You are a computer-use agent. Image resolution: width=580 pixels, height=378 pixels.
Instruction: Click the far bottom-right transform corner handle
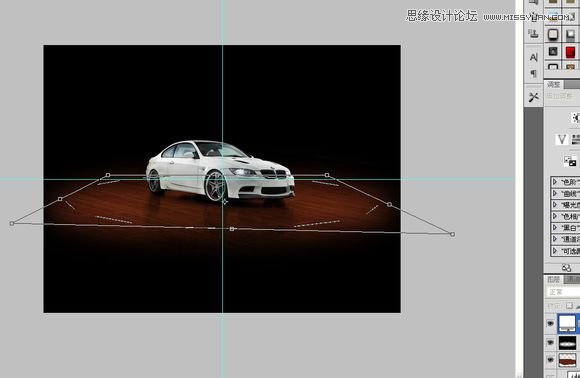(452, 234)
